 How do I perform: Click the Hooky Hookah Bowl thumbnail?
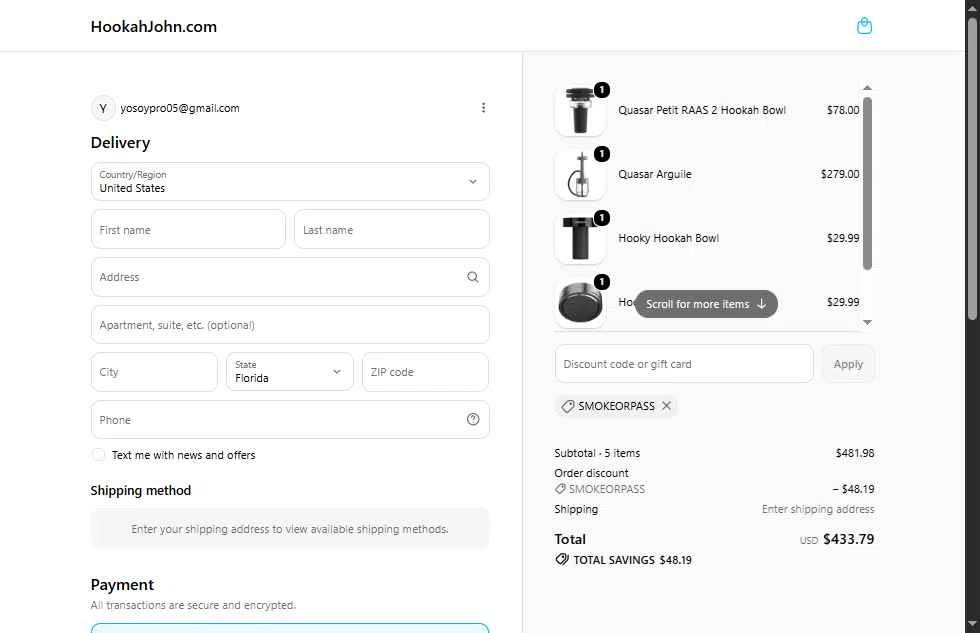point(580,238)
